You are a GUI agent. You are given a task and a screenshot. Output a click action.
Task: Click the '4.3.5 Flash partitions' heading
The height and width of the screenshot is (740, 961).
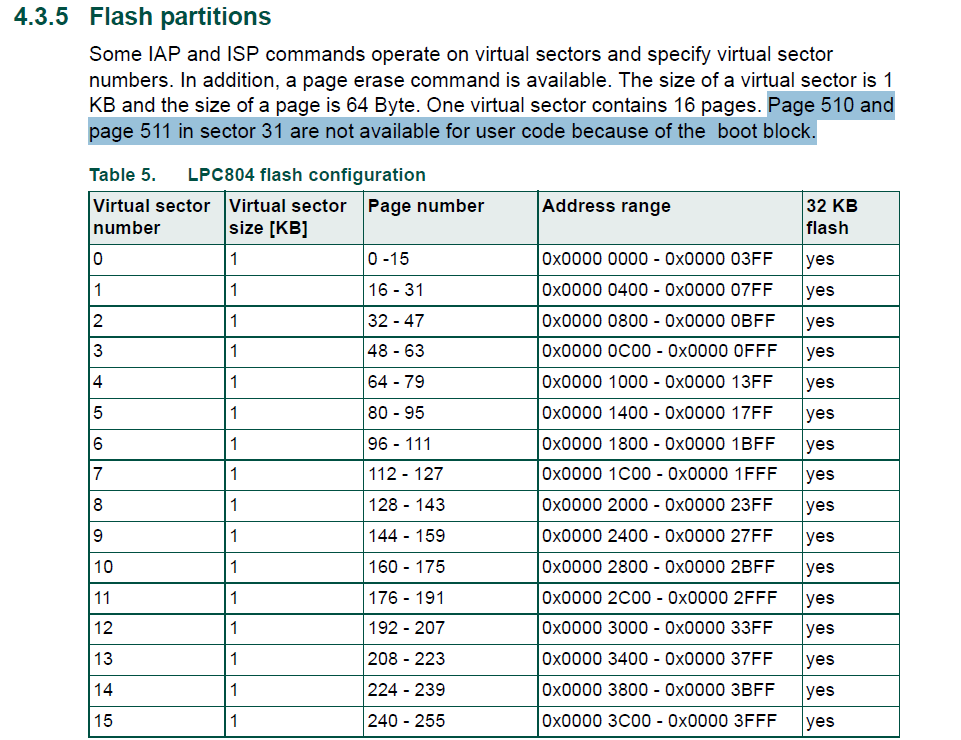[142, 17]
